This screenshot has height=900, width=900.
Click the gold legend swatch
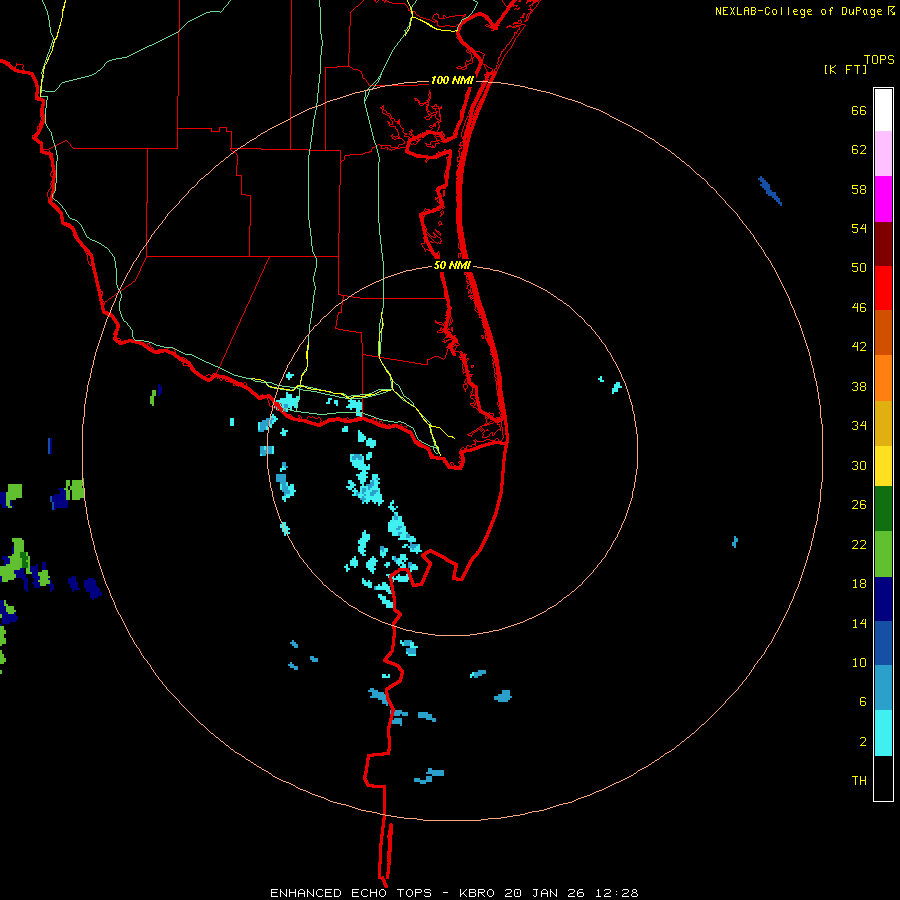click(883, 423)
